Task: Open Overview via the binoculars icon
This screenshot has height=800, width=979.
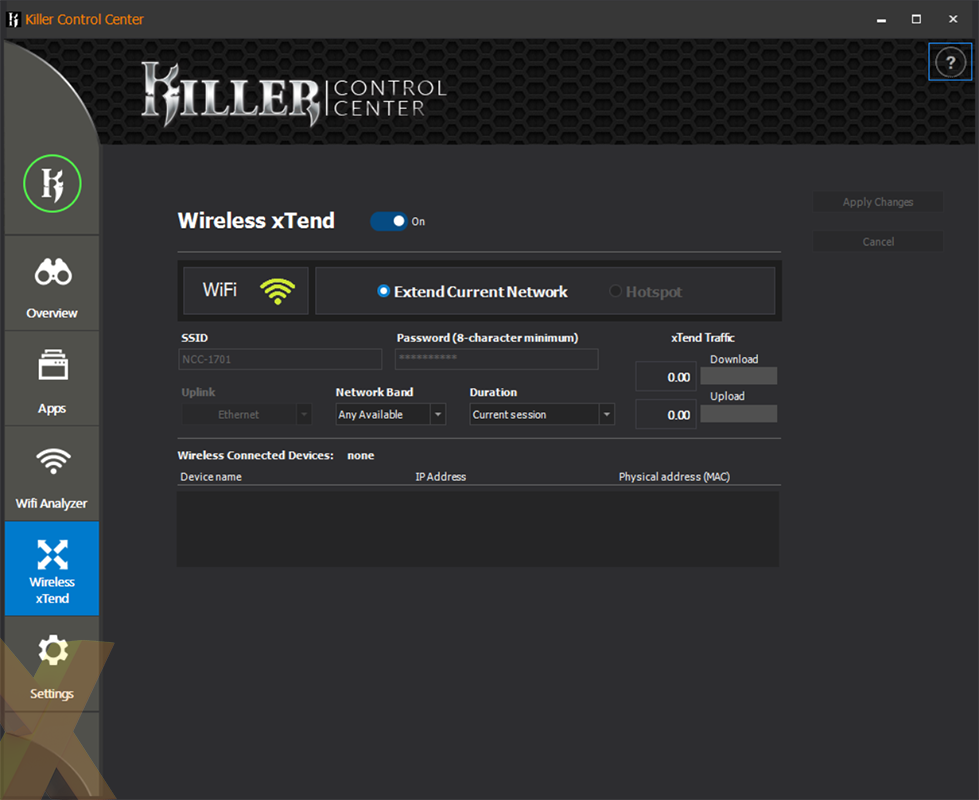Action: (52, 272)
